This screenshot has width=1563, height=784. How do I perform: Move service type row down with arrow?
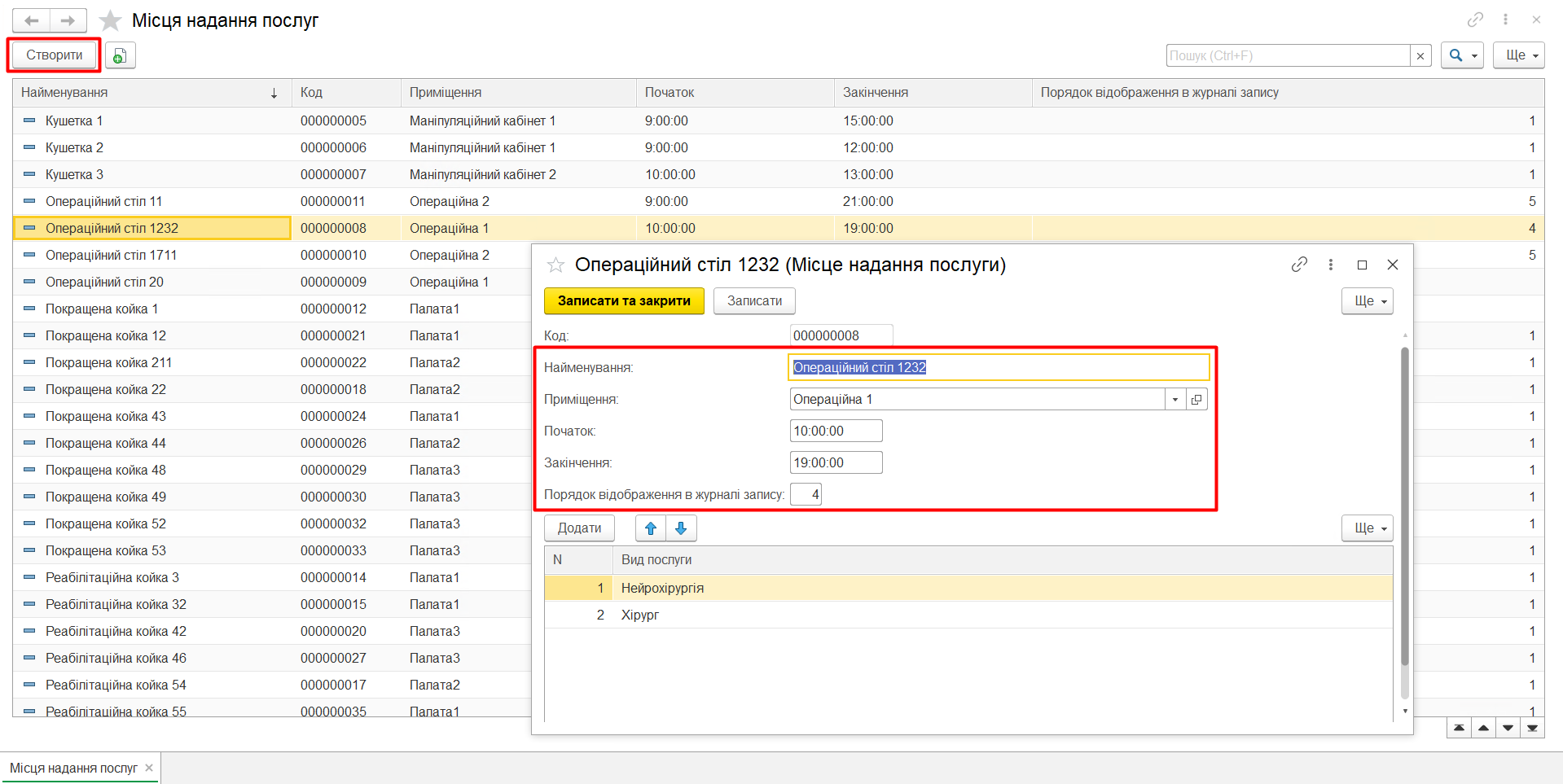click(681, 528)
